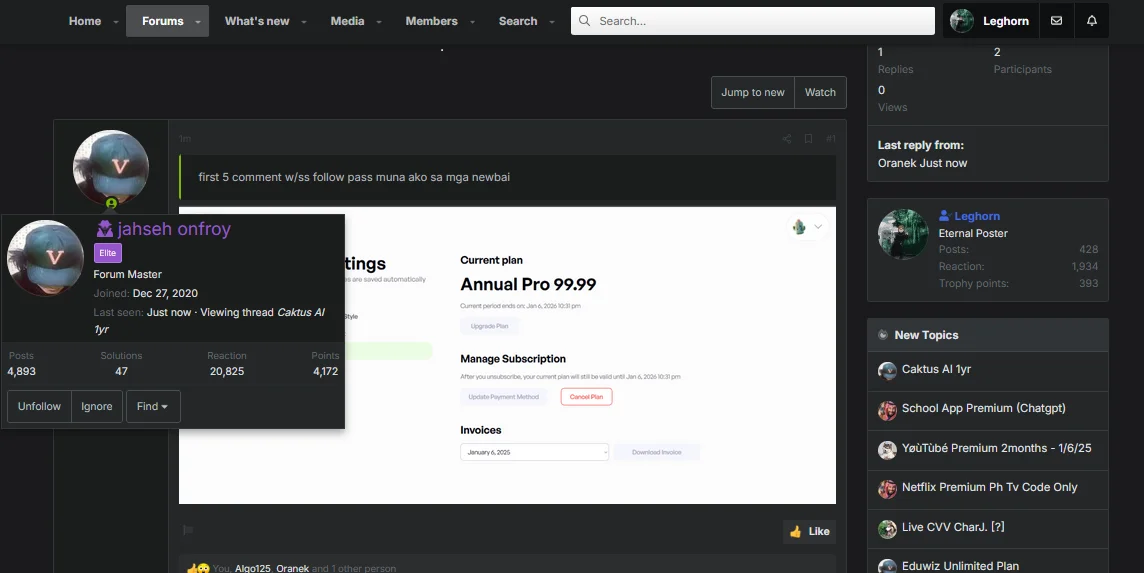Click avatar beside YouTube Premium 2months topic
The height and width of the screenshot is (573, 1144).
point(887,450)
